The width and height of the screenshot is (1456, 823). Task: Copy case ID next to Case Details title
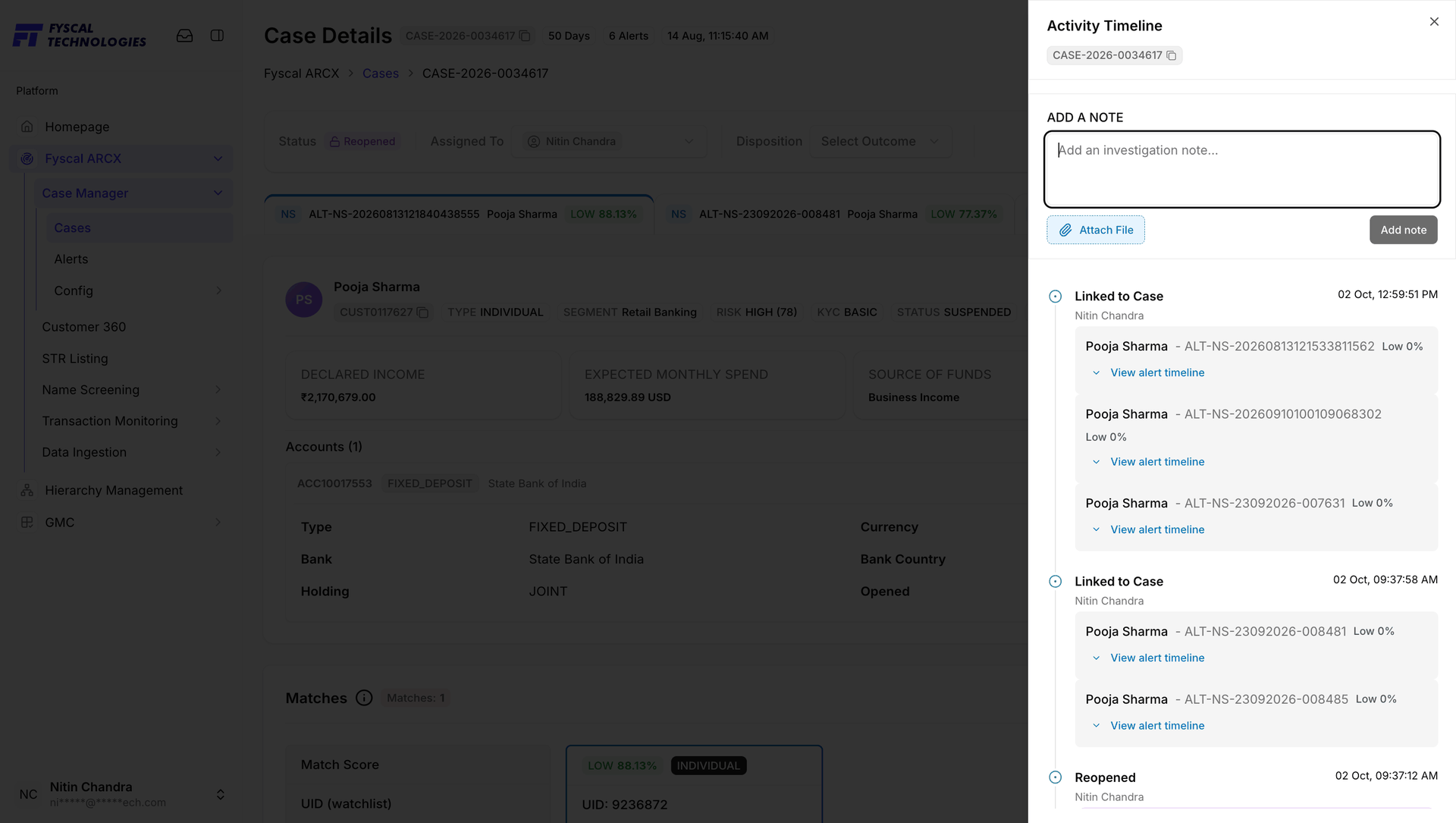525,36
